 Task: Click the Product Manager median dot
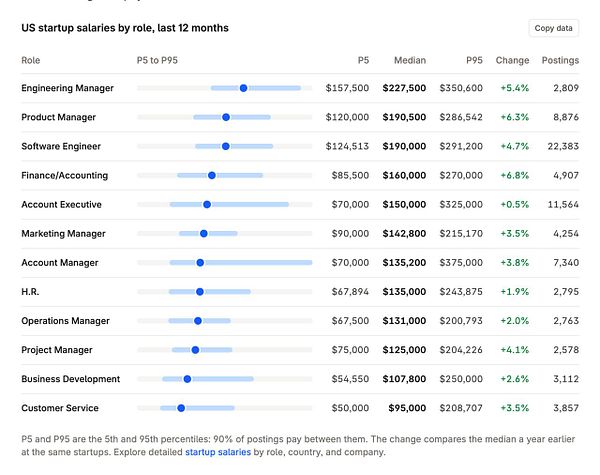(226, 117)
